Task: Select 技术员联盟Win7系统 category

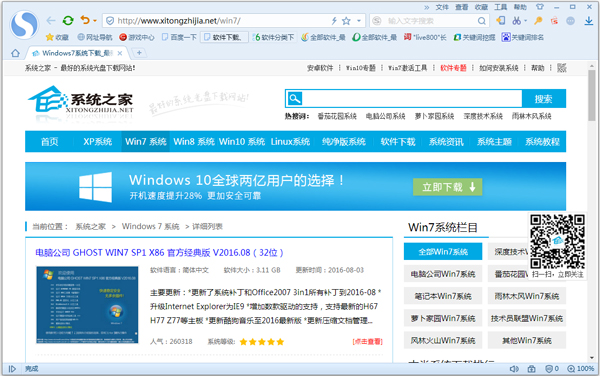Action: [527, 318]
